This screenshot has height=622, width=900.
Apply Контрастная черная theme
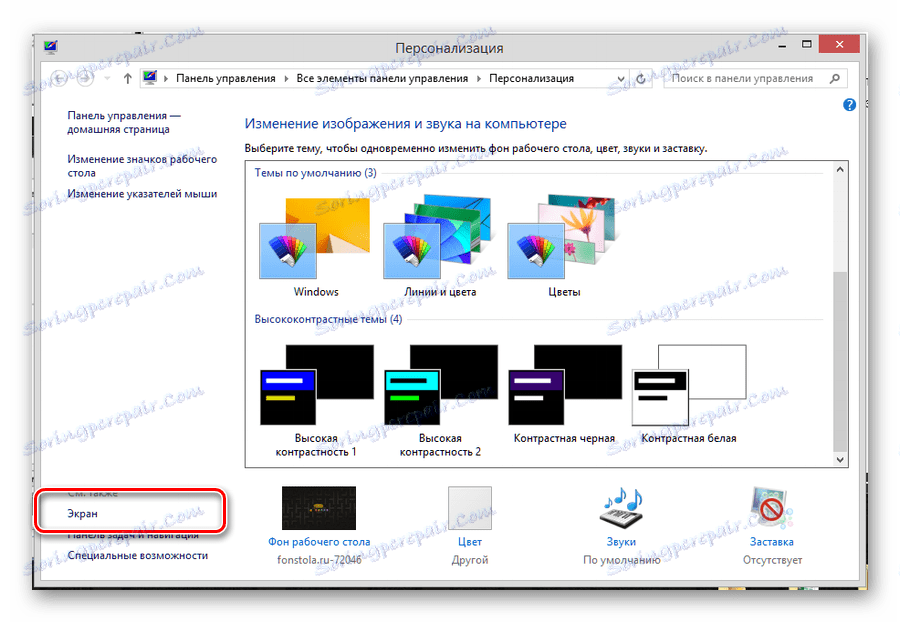pos(564,395)
